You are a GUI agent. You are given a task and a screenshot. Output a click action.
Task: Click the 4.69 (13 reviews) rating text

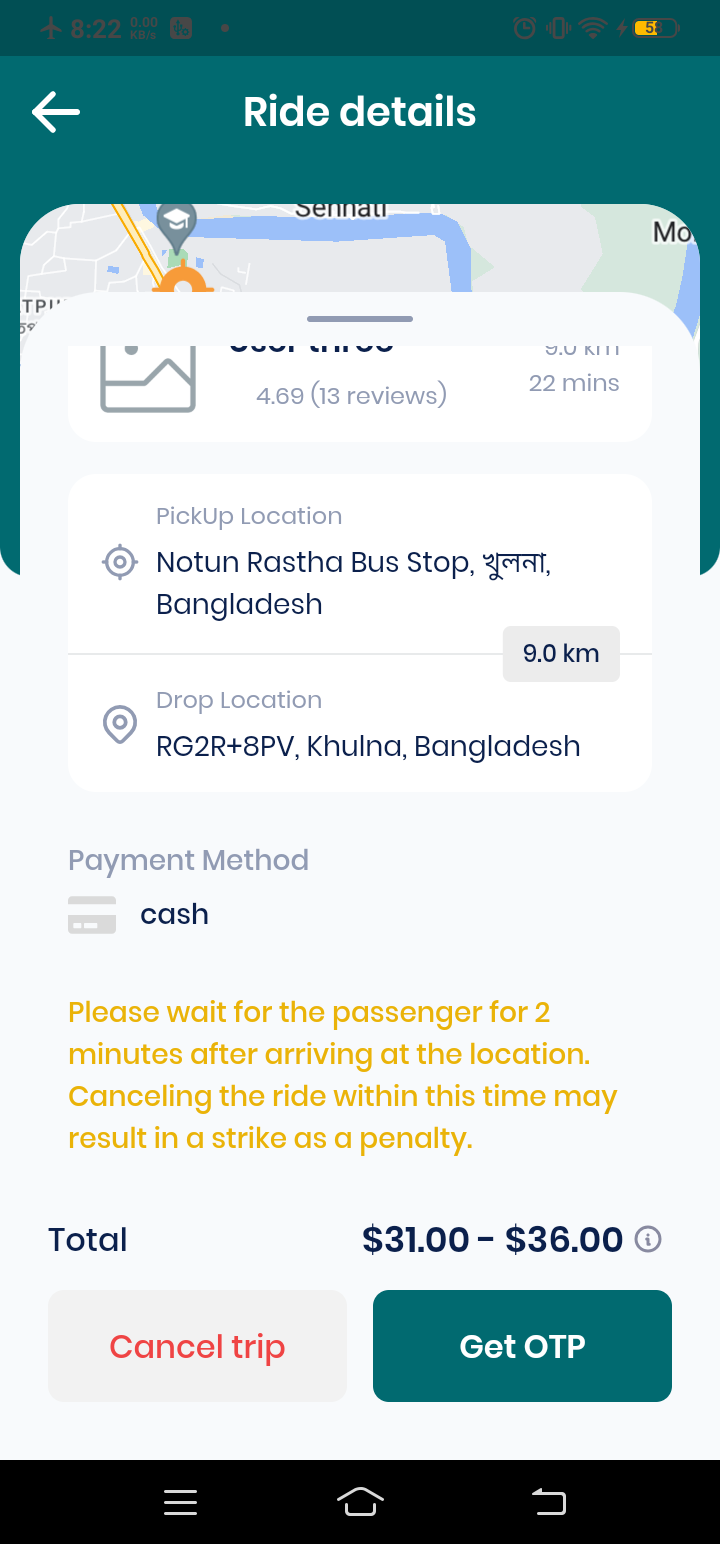[351, 396]
